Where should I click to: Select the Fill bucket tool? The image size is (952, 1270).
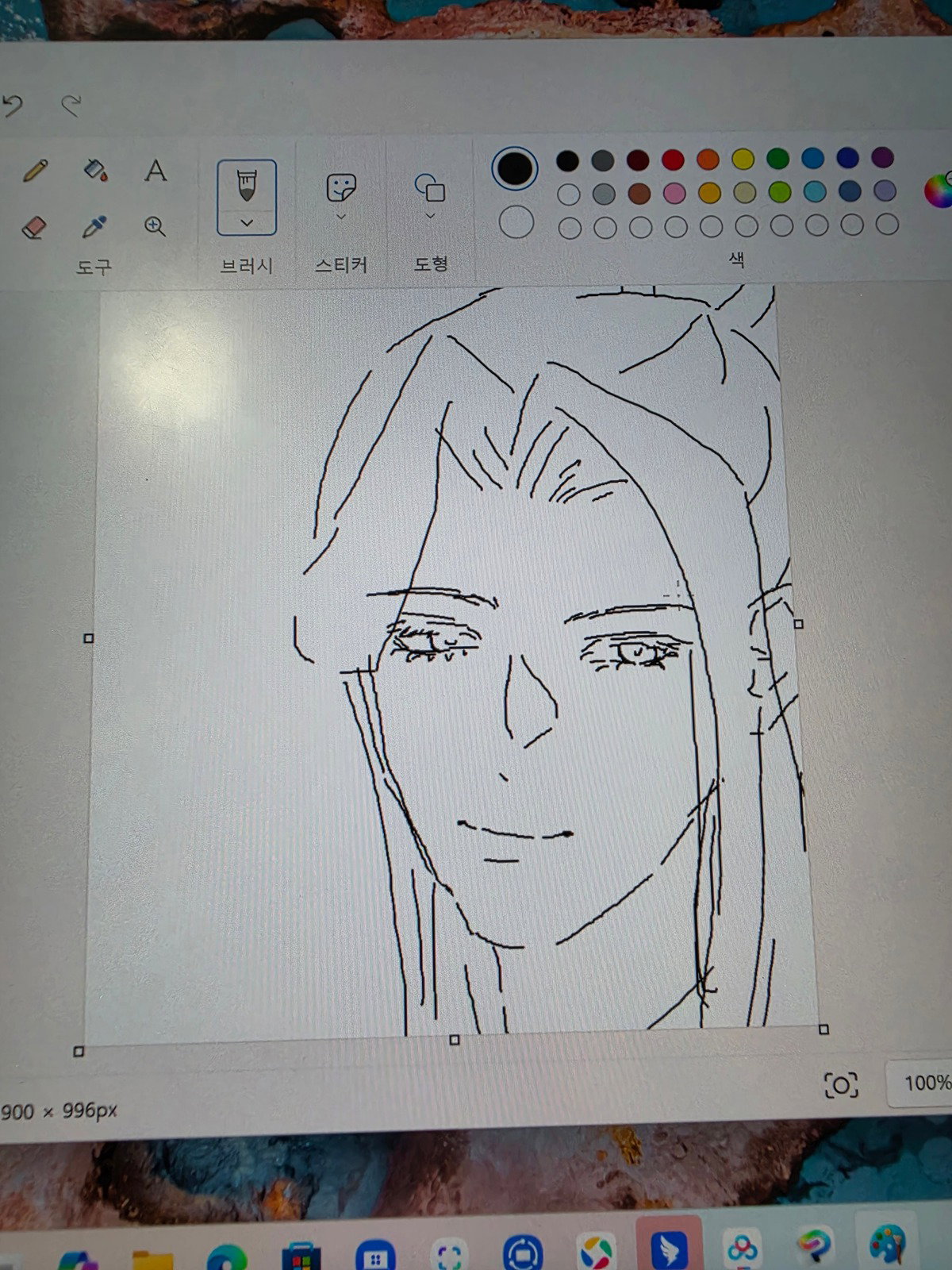click(x=95, y=169)
